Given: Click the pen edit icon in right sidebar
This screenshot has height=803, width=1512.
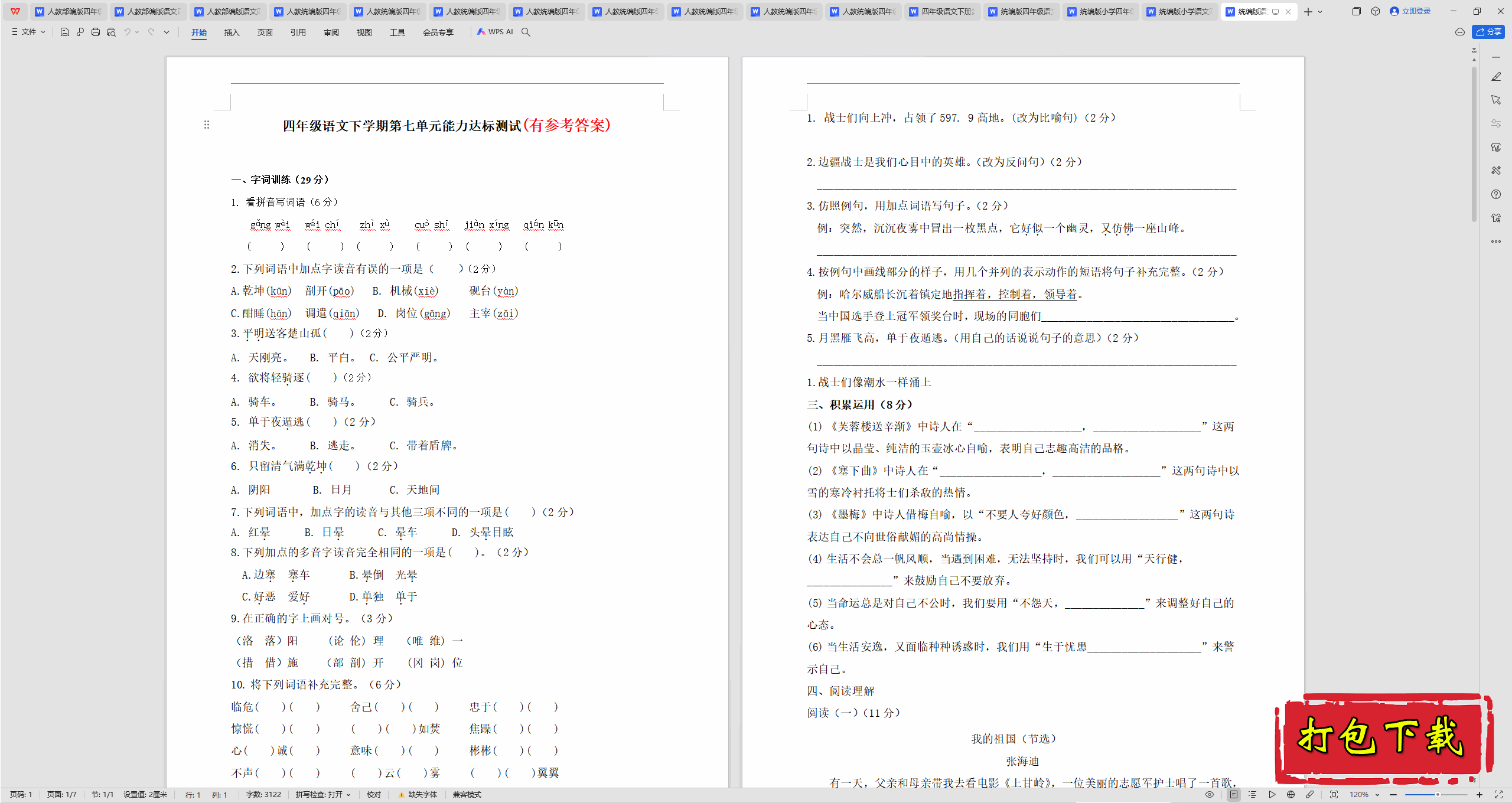Looking at the screenshot, I should pyautogui.click(x=1496, y=77).
